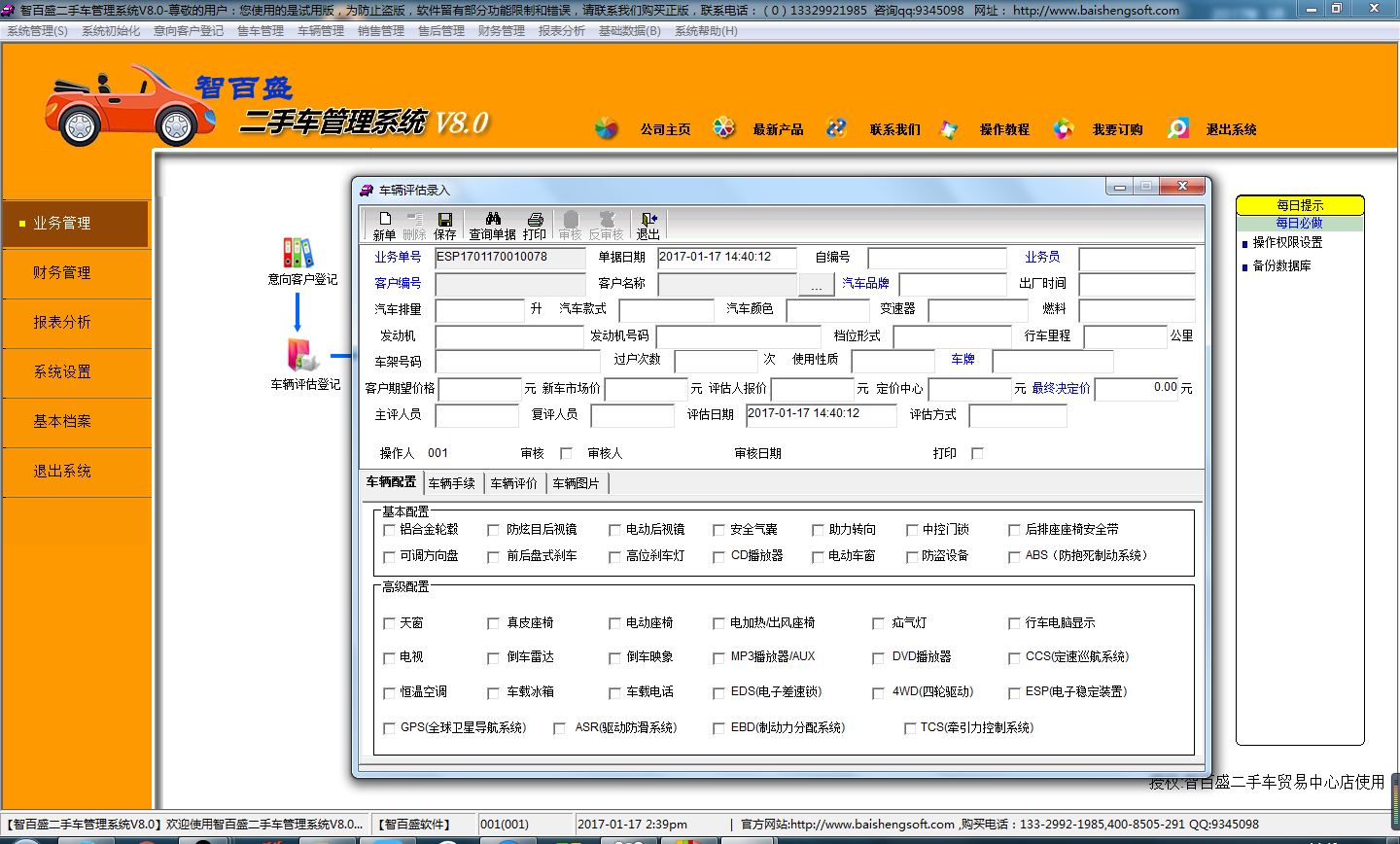The image size is (1400, 844).
Task: Select 基本档案 in left sidebar
Action: pos(76,422)
